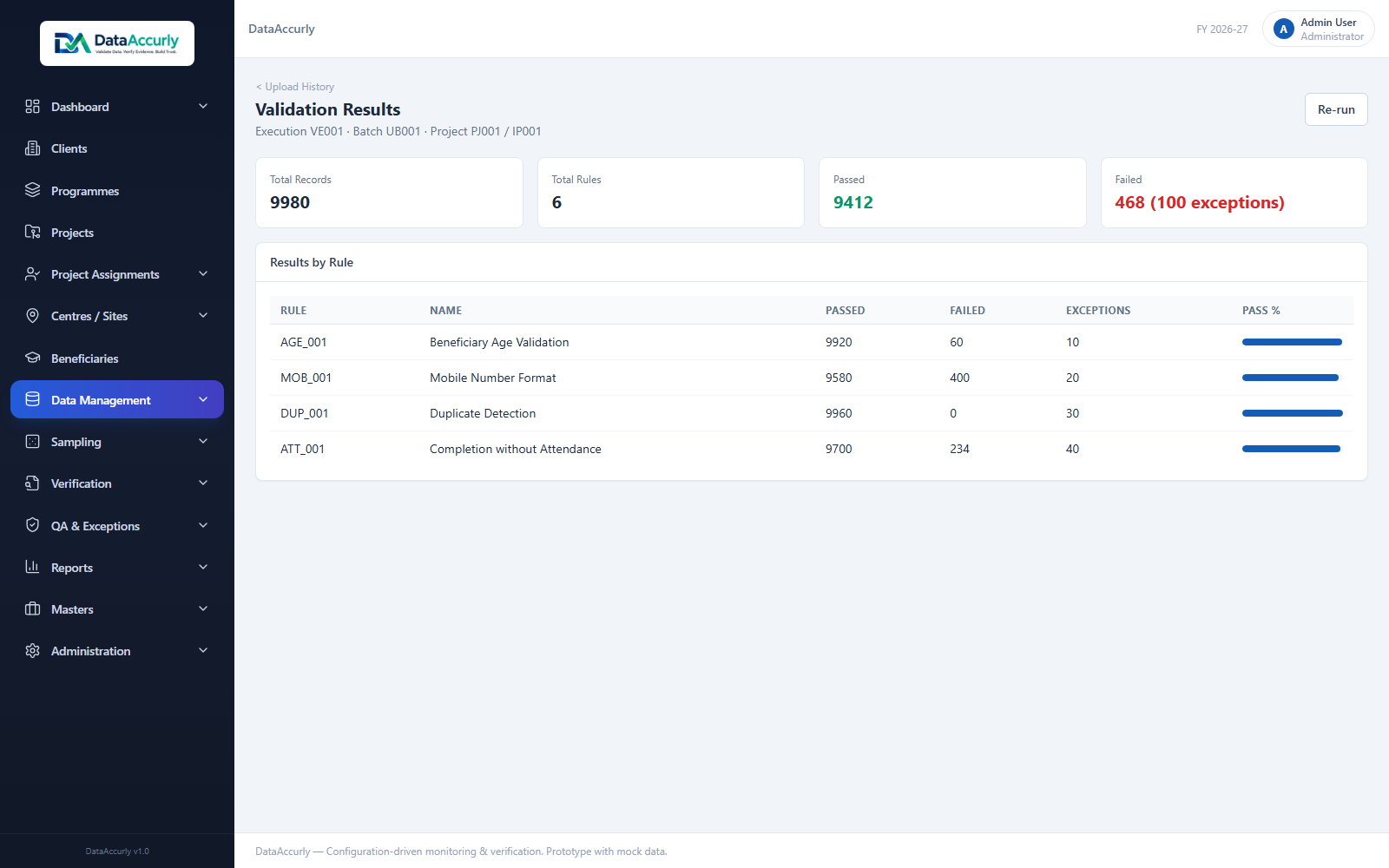Click the DataAccurly logo
The image size is (1389, 868).
[x=117, y=43]
